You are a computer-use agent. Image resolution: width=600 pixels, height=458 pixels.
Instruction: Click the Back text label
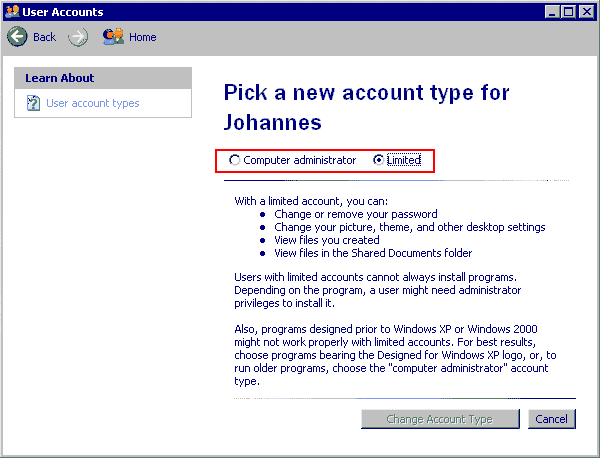click(44, 37)
